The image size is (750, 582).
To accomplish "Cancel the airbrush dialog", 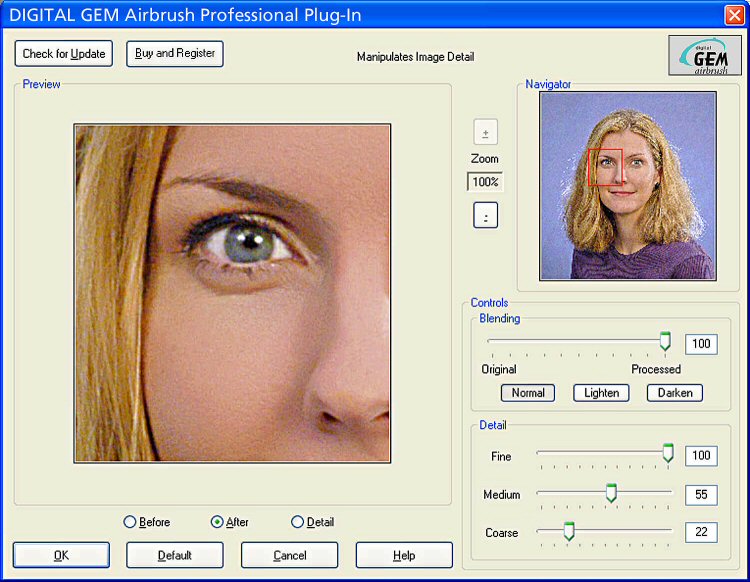I will [289, 555].
